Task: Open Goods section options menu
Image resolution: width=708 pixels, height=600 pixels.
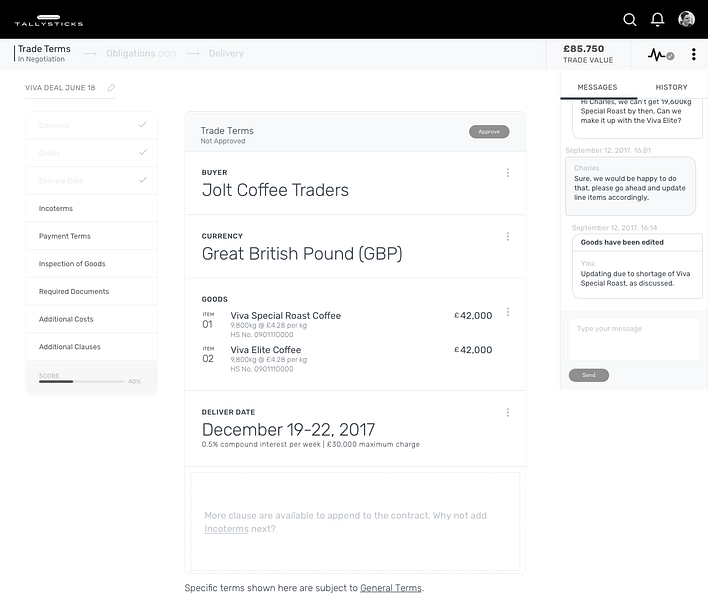Action: click(x=508, y=312)
